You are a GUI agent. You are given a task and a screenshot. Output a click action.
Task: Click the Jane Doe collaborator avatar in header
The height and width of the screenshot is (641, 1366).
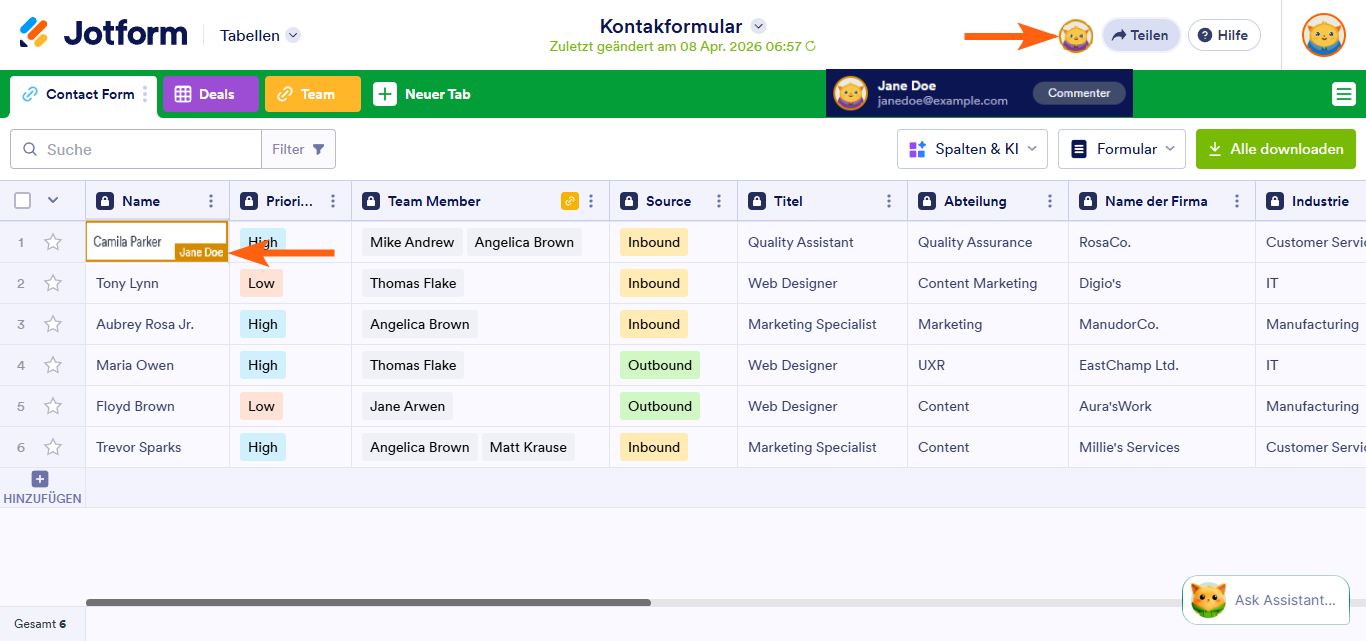pos(1076,36)
